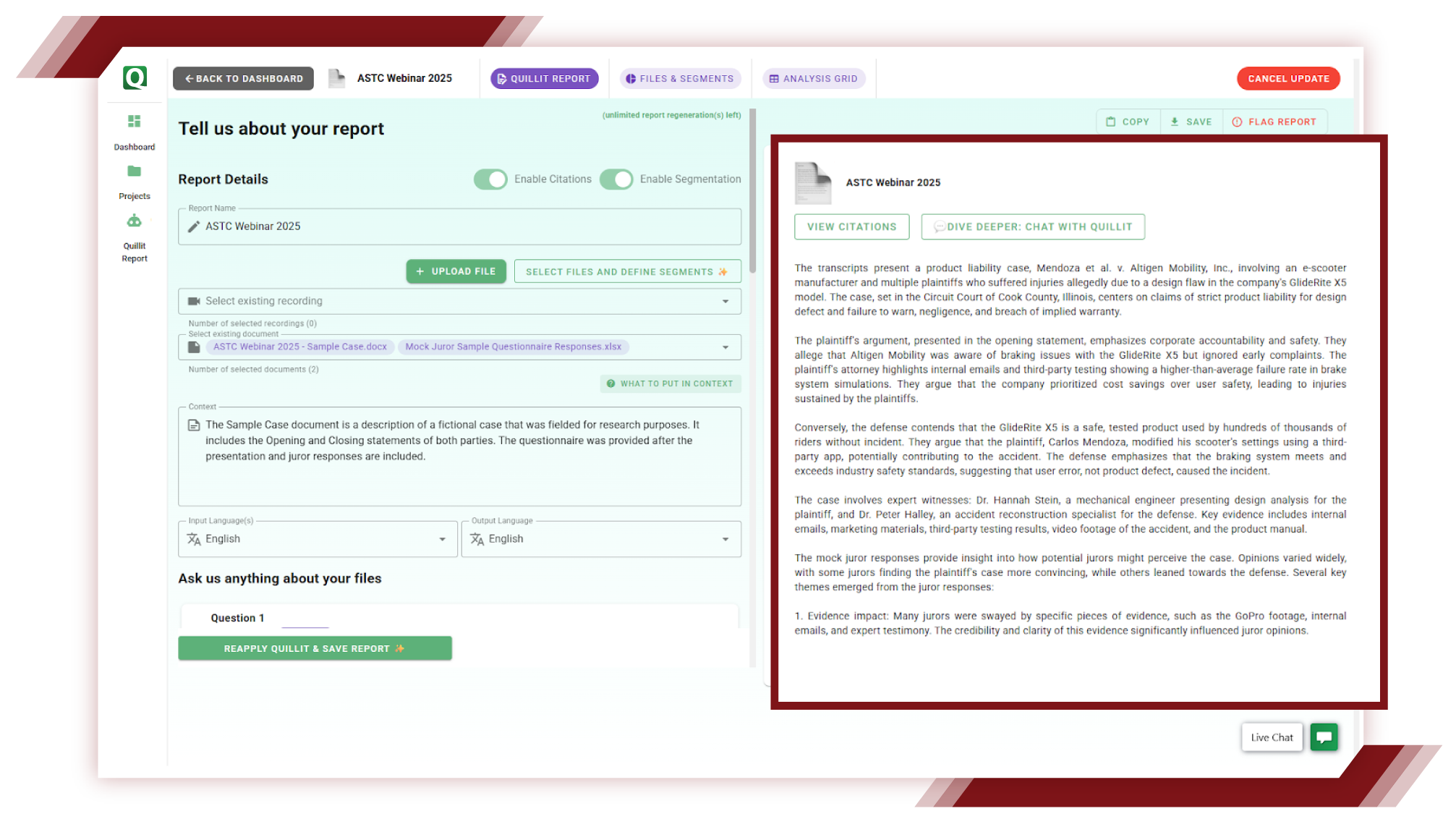Switch to Analysis Grid tab
This screenshot has height=819, width=1456.
pos(814,79)
